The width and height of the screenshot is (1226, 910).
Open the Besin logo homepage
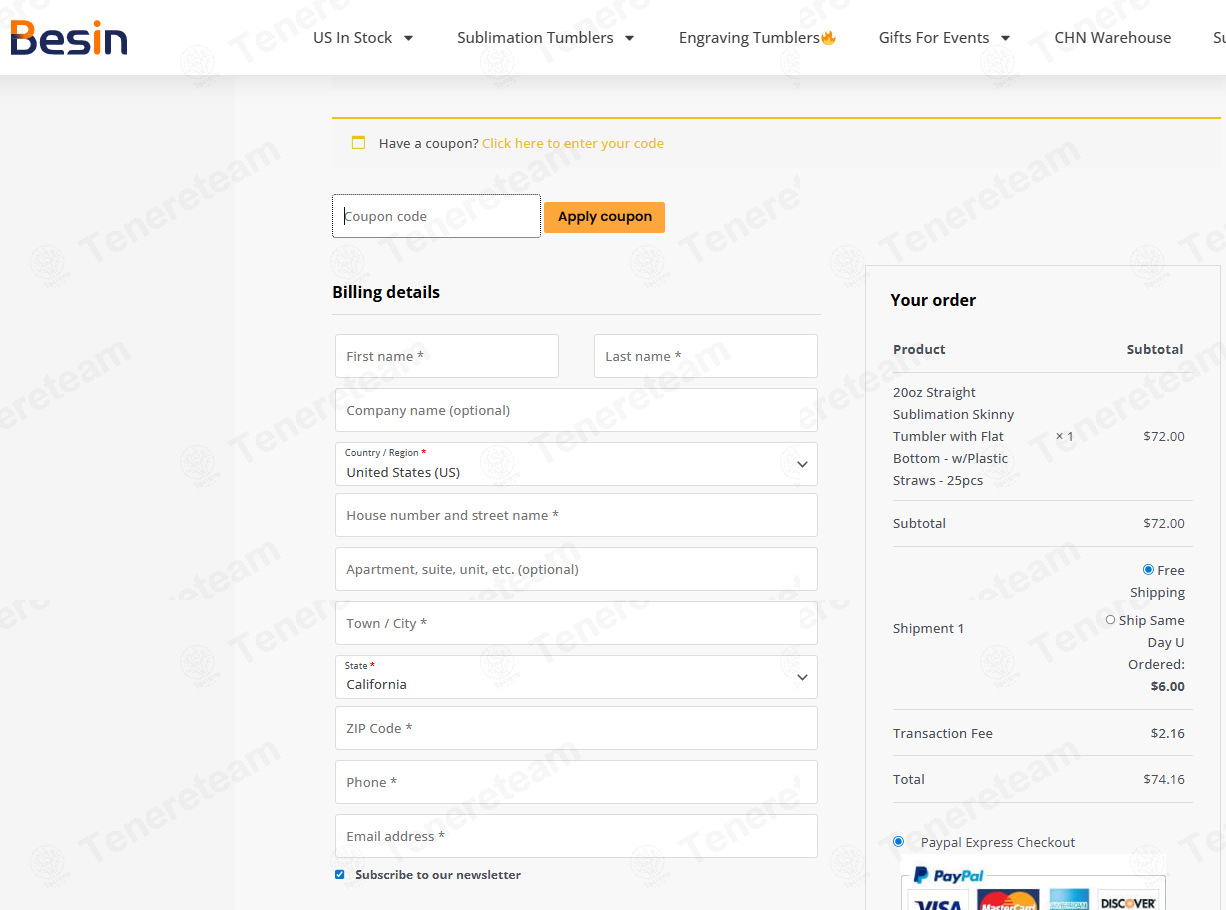pos(69,38)
